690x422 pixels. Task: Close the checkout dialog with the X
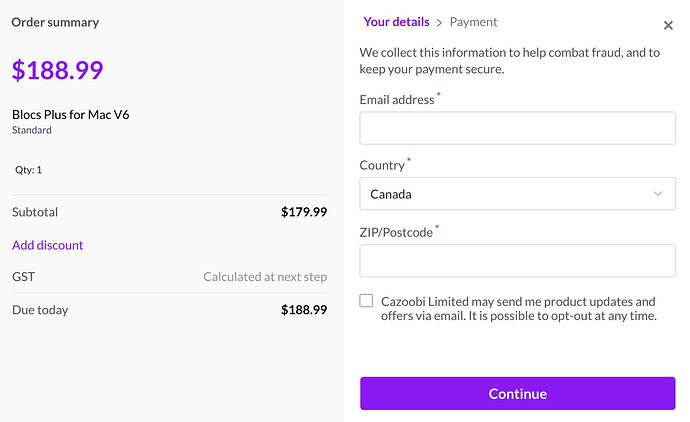(668, 26)
